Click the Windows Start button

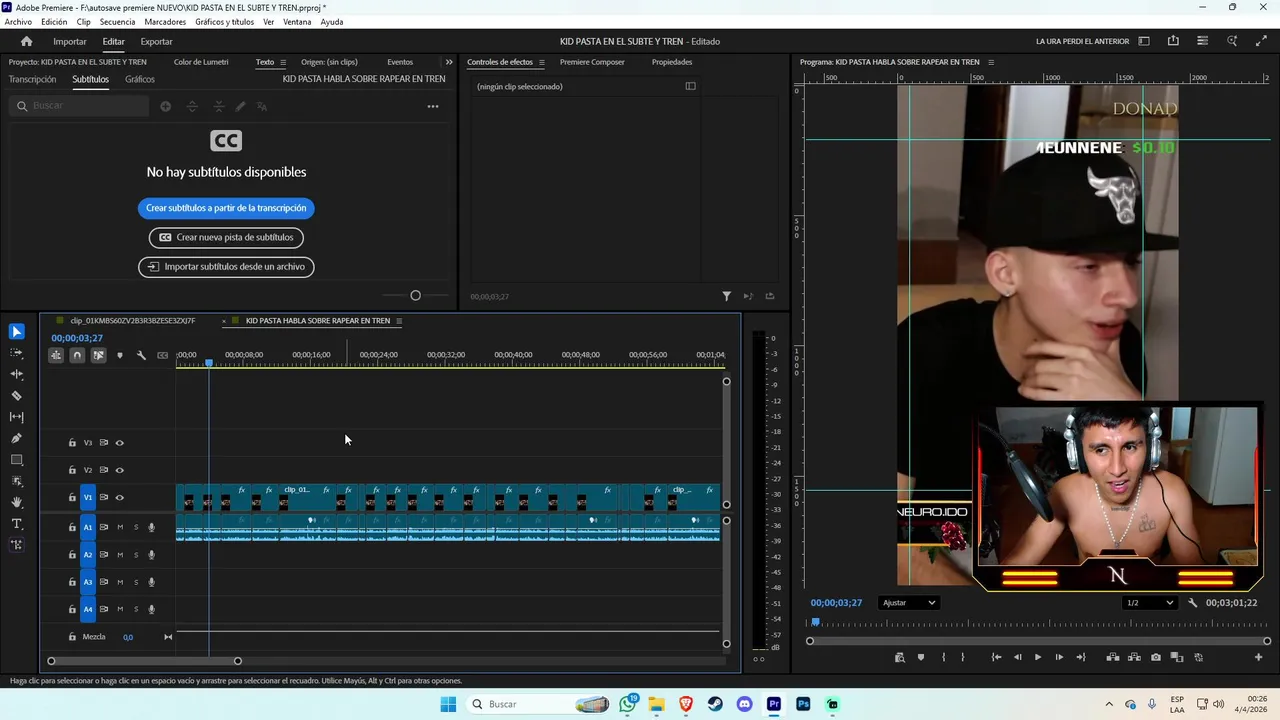click(448, 704)
